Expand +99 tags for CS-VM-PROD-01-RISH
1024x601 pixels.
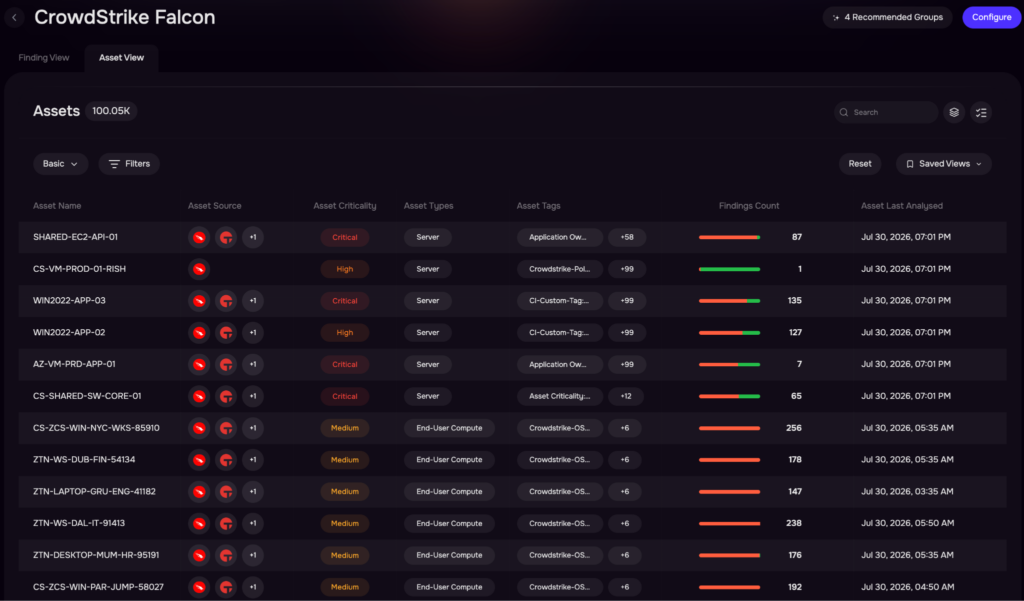627,268
